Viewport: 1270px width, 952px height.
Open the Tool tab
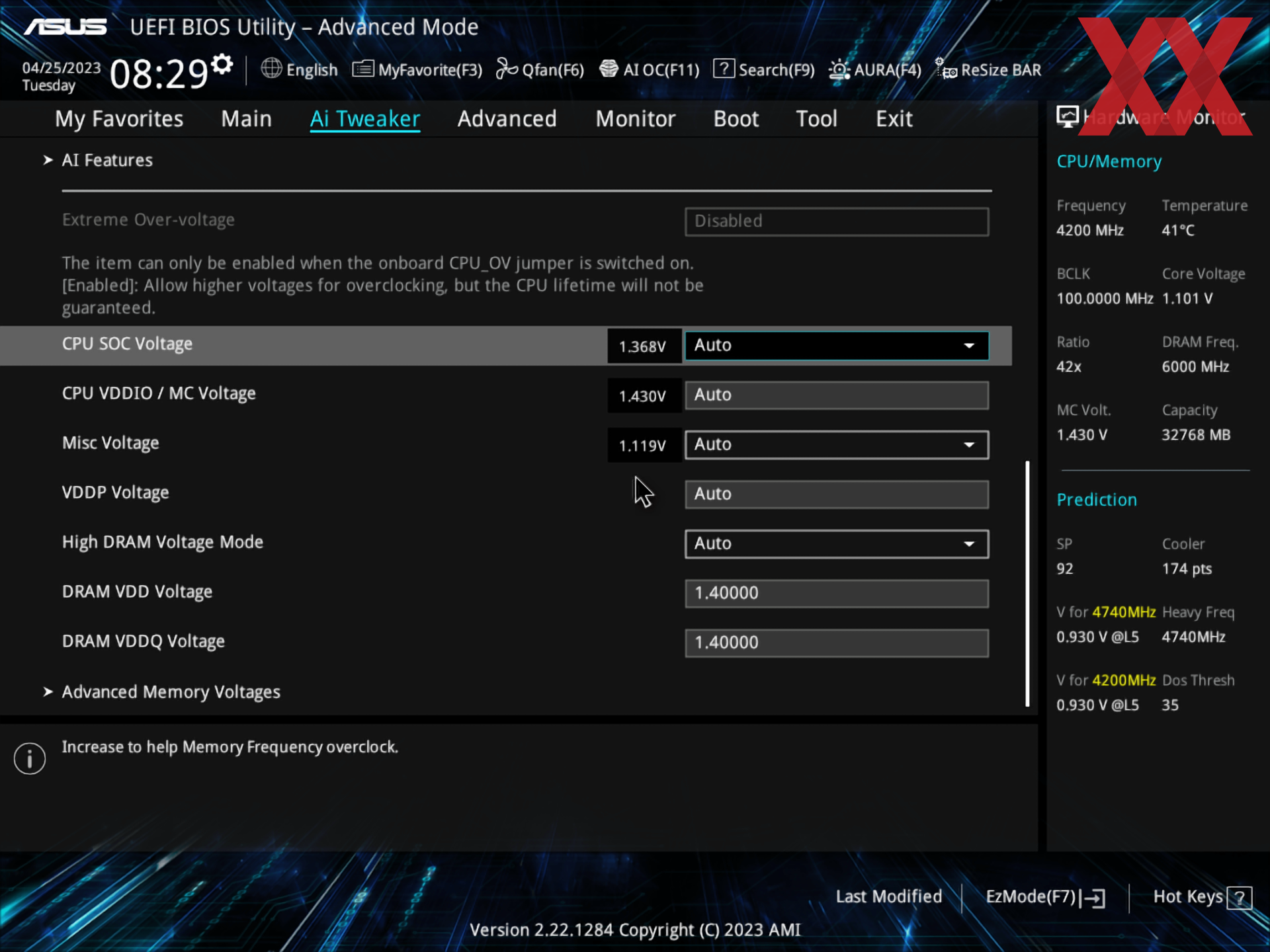click(x=816, y=119)
